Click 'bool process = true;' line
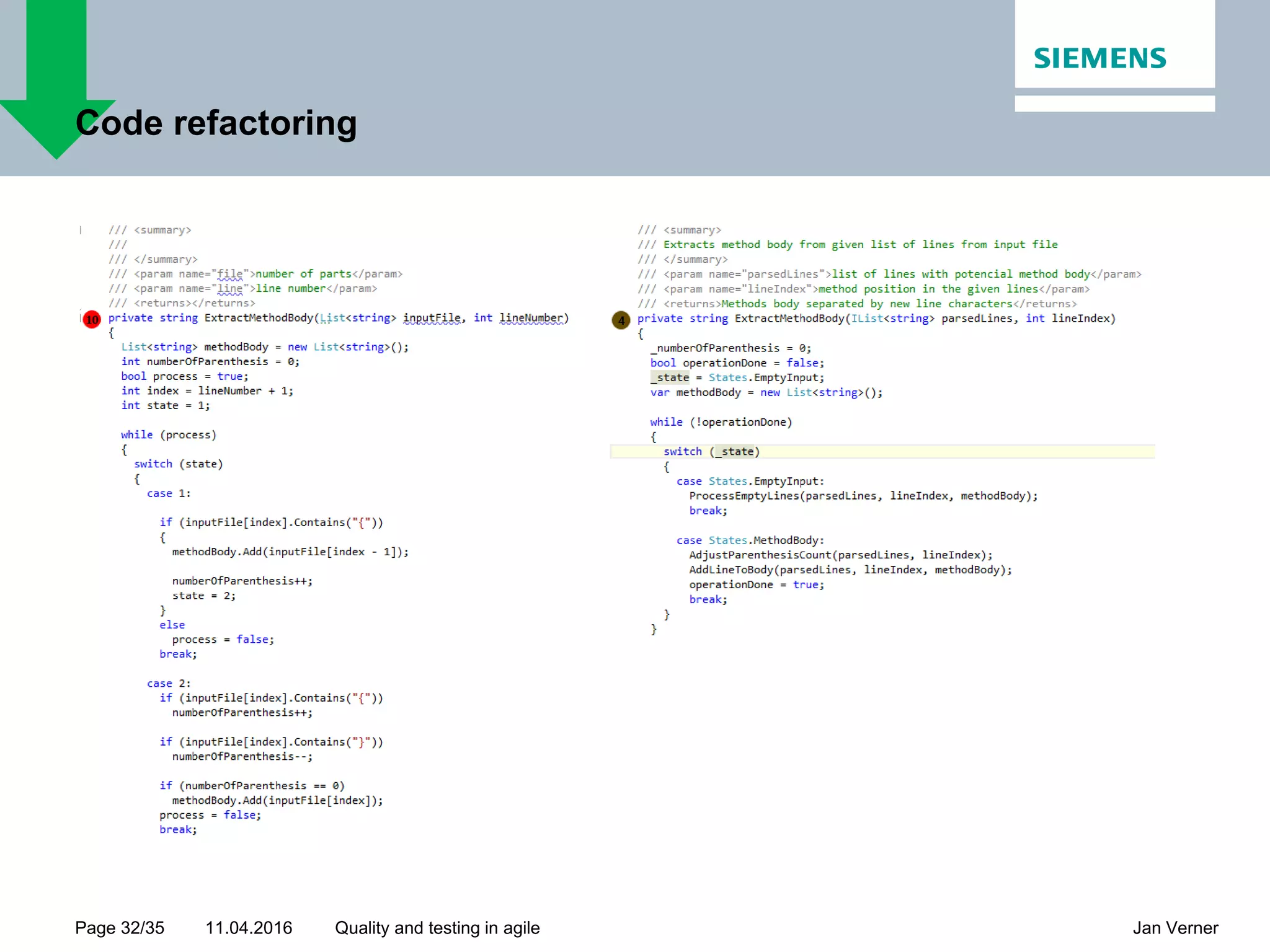Viewport: 1270px width, 952px height. pos(185,376)
